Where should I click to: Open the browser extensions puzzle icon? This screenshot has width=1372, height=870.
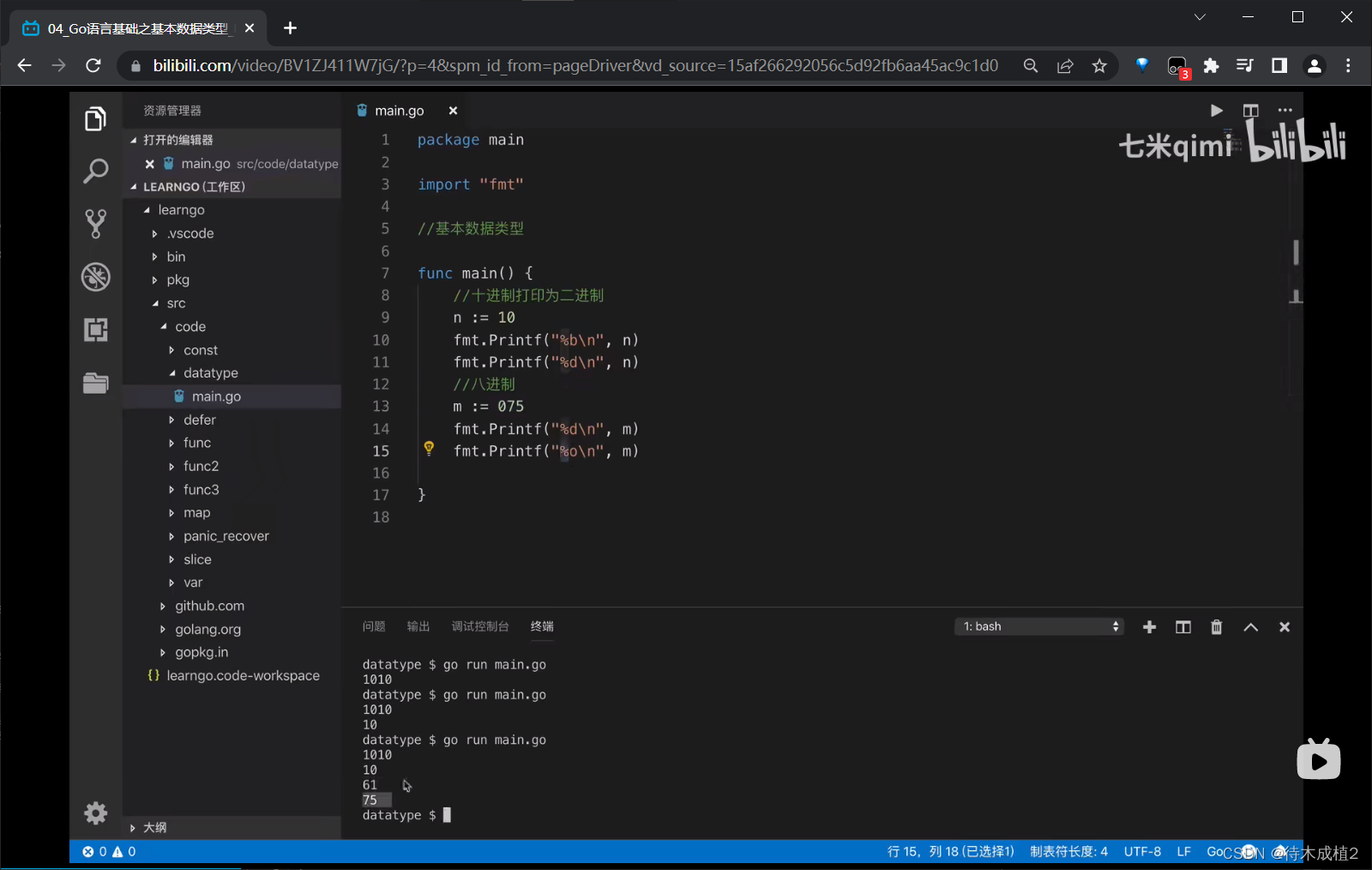[1211, 66]
